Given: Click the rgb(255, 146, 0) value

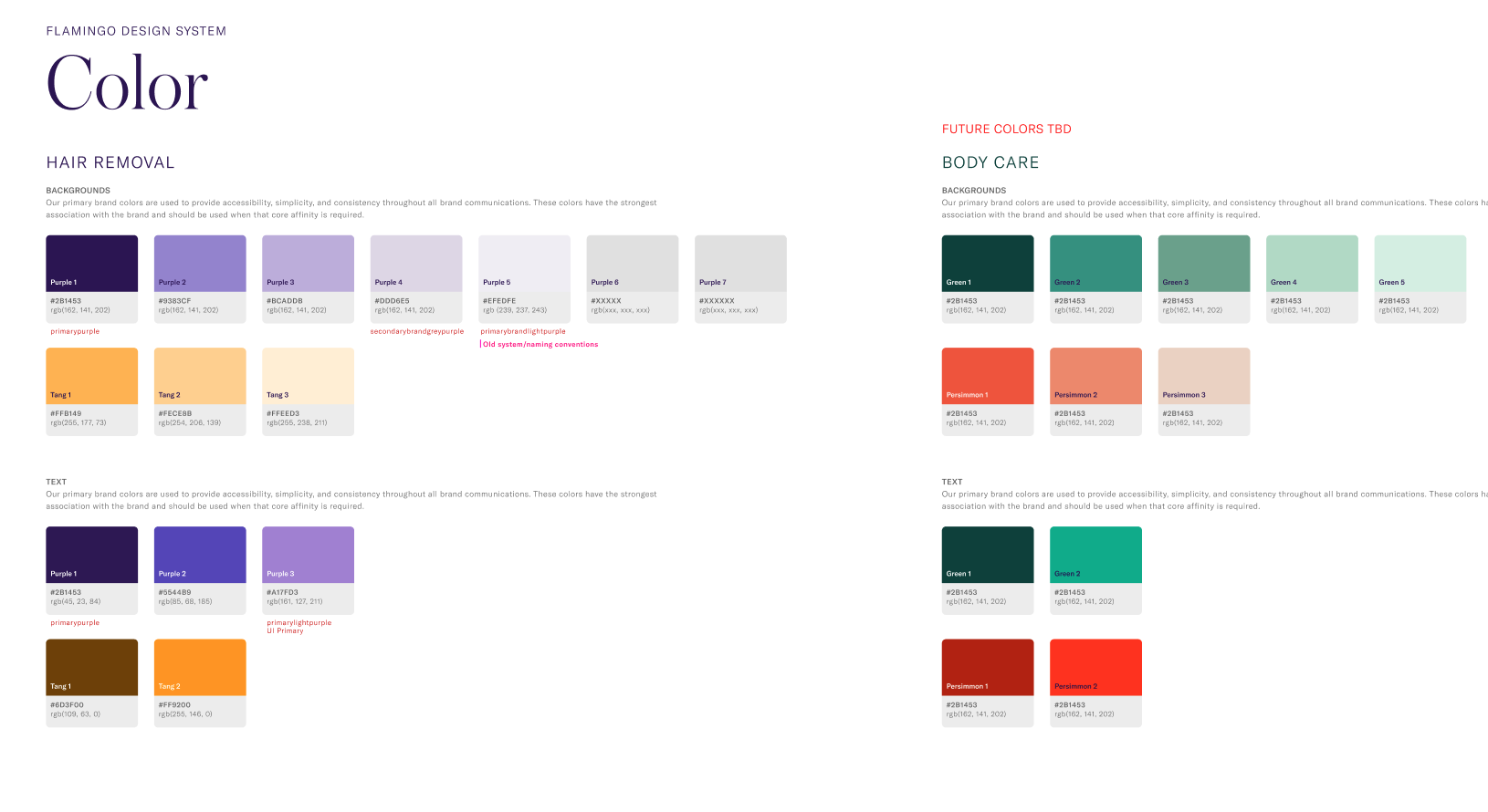Looking at the screenshot, I should click(185, 713).
